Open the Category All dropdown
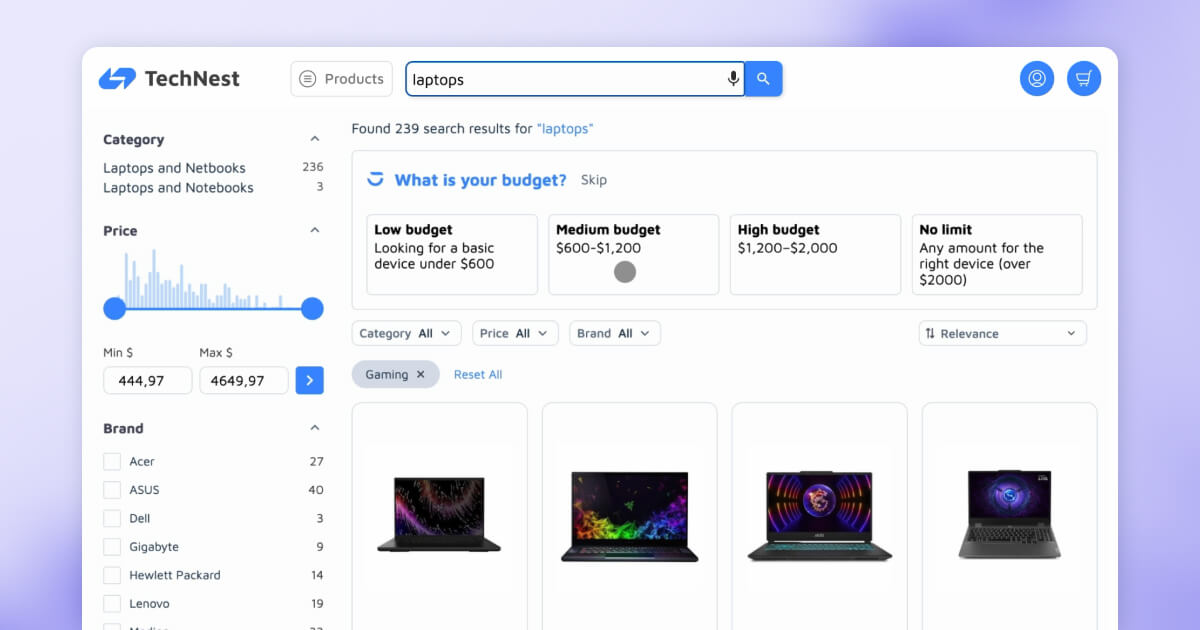The height and width of the screenshot is (630, 1200). click(406, 333)
